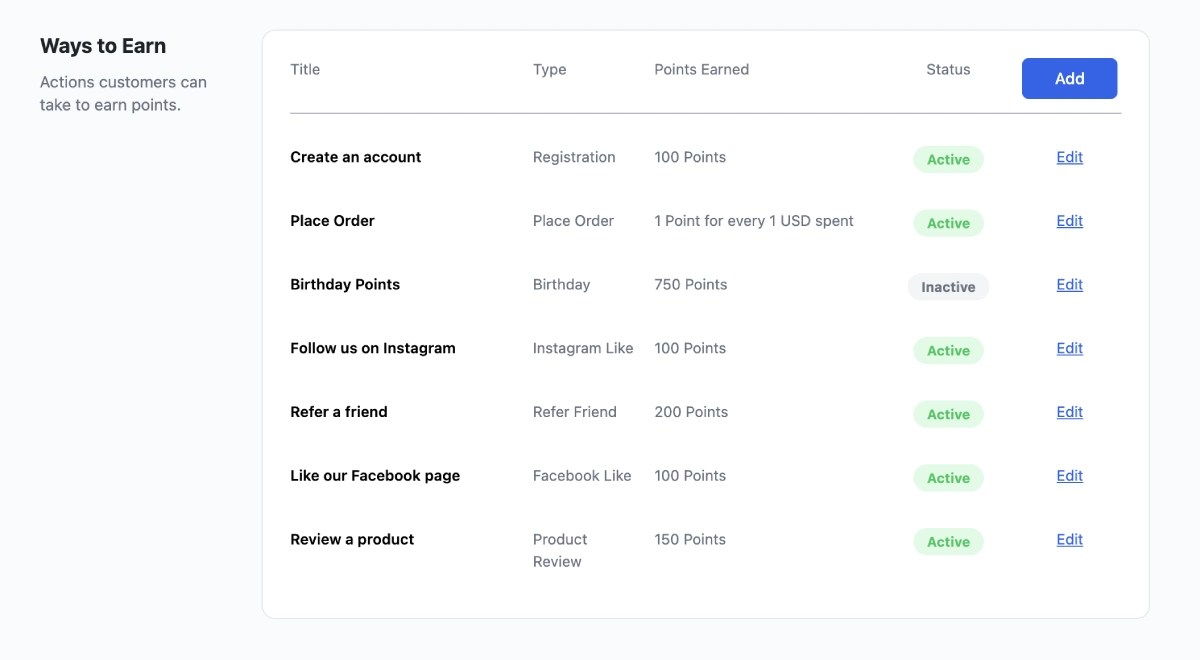1200x660 pixels.
Task: Edit the "Review a product" rule
Action: [1068, 539]
